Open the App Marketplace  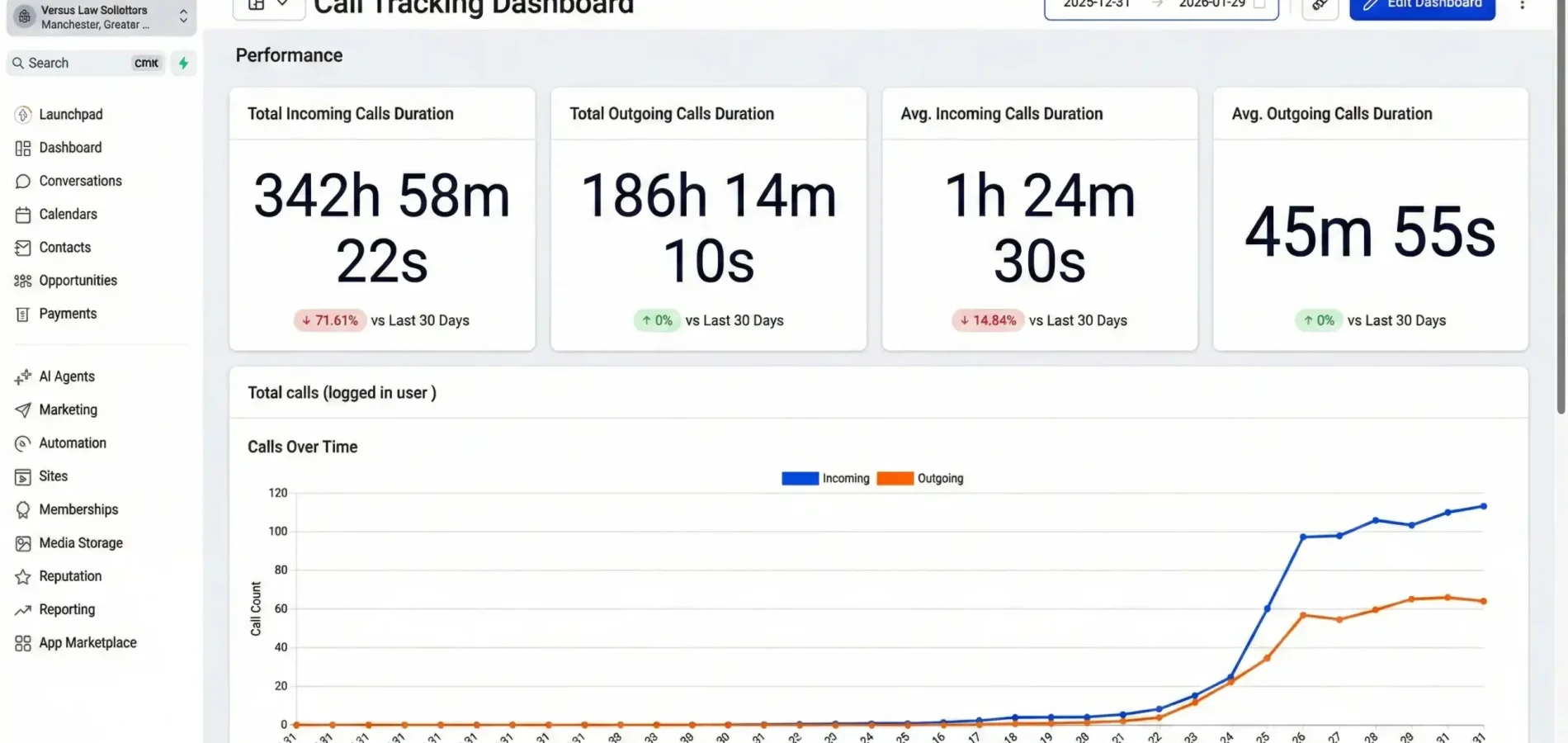87,641
